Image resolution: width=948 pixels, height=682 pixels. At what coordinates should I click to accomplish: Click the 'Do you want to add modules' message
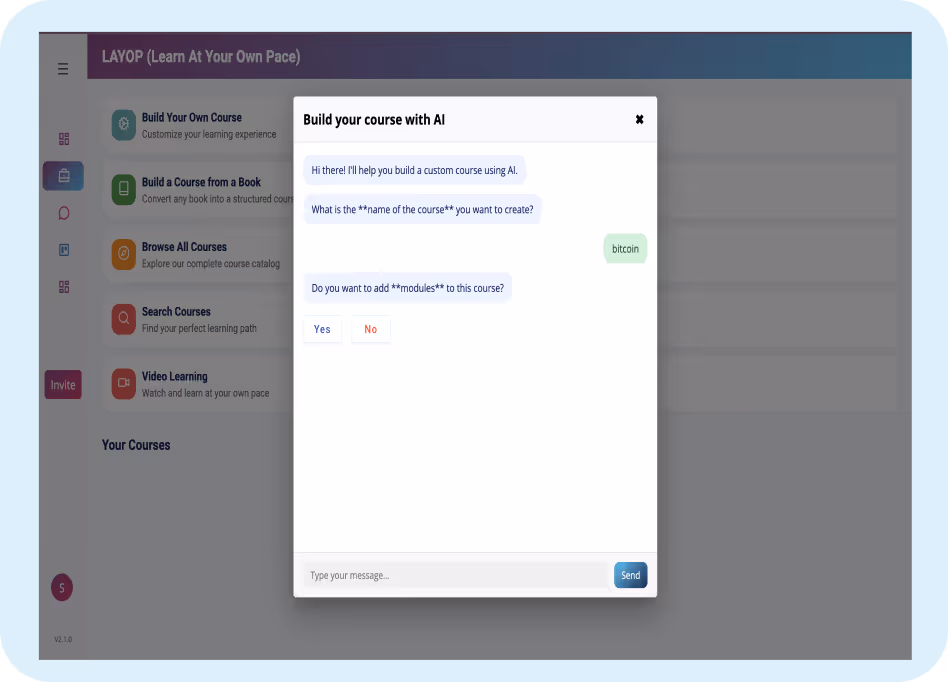pos(407,288)
